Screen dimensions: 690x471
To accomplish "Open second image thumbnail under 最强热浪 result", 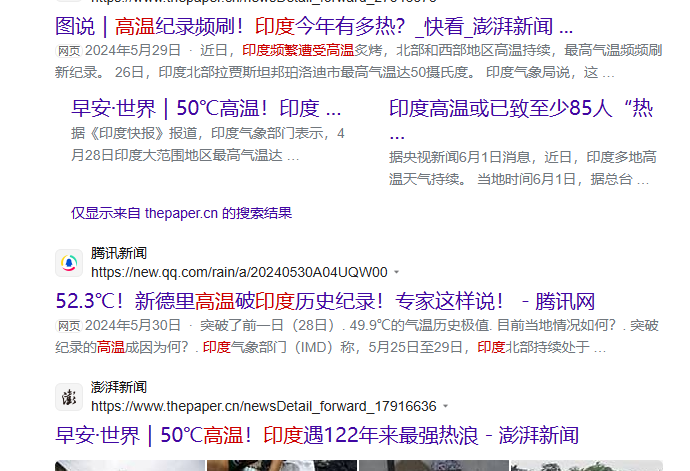I will [282, 465].
